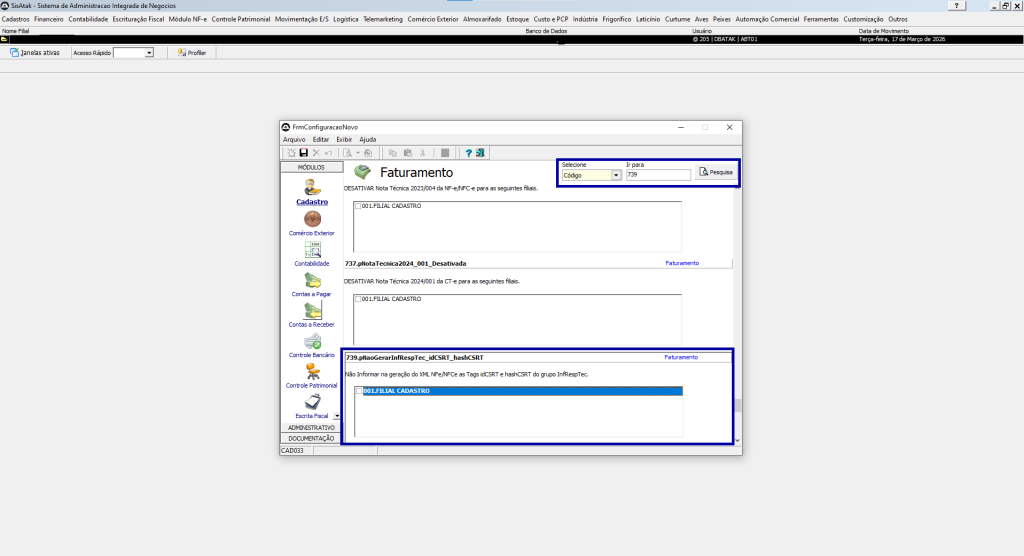Viewport: 1024px width, 556px height.
Task: Tick 001.FILIAL CADASTRO under Nota Técnica 2023/004
Action: coord(358,206)
